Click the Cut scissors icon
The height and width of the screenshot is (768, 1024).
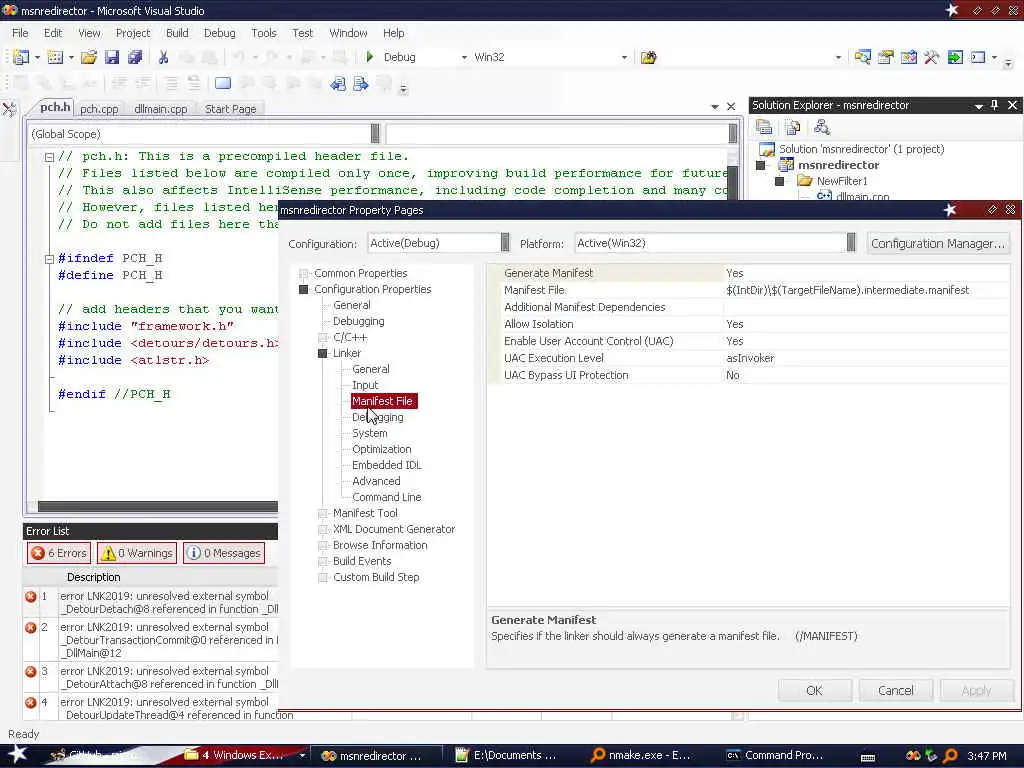(163, 57)
